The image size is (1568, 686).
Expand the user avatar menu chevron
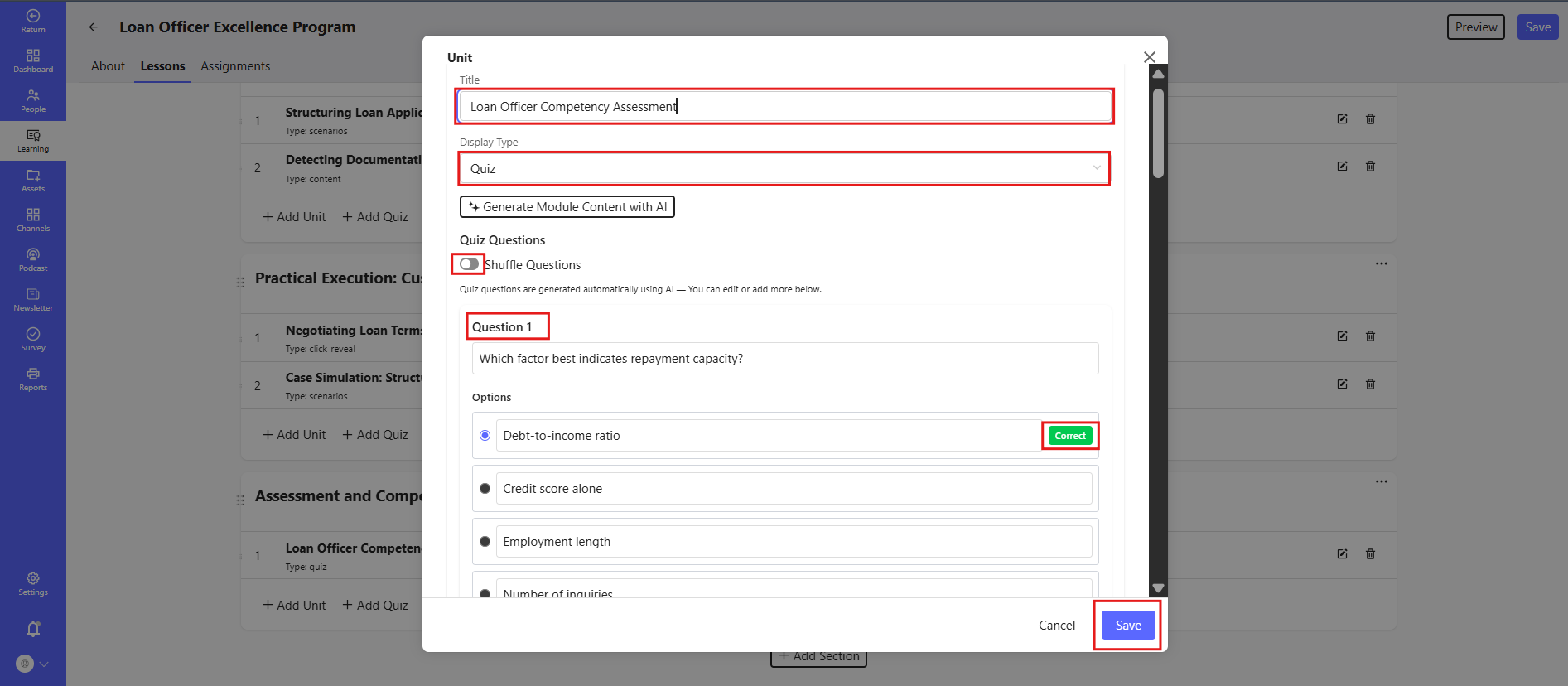(x=44, y=664)
